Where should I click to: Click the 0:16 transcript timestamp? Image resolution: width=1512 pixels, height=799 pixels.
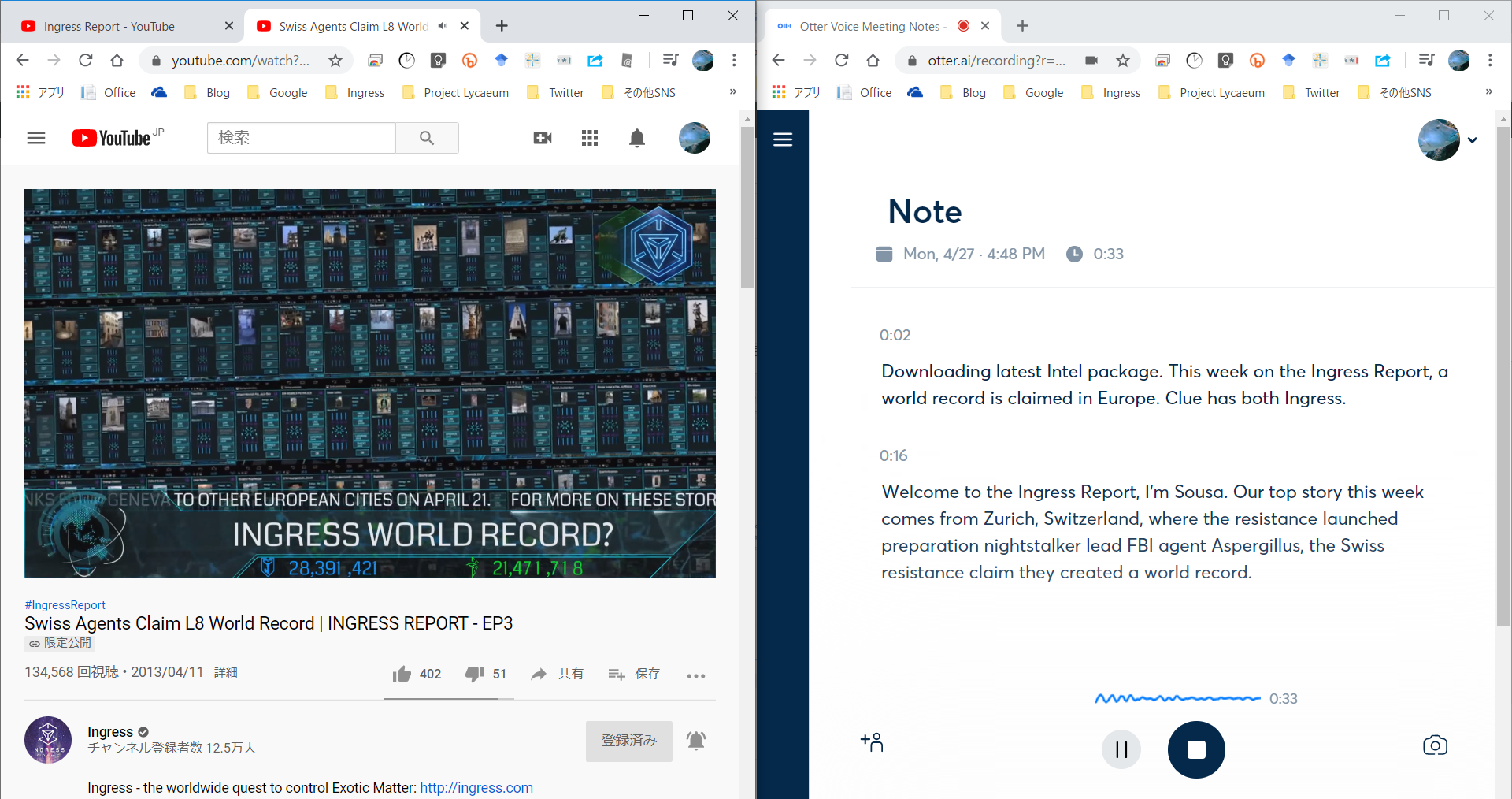pos(893,455)
